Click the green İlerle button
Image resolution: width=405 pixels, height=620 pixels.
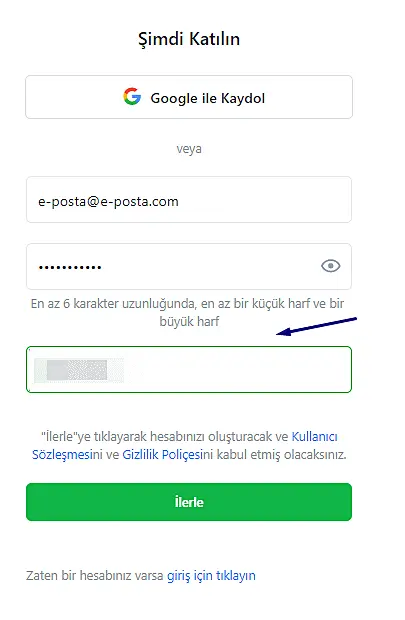[x=189, y=502]
